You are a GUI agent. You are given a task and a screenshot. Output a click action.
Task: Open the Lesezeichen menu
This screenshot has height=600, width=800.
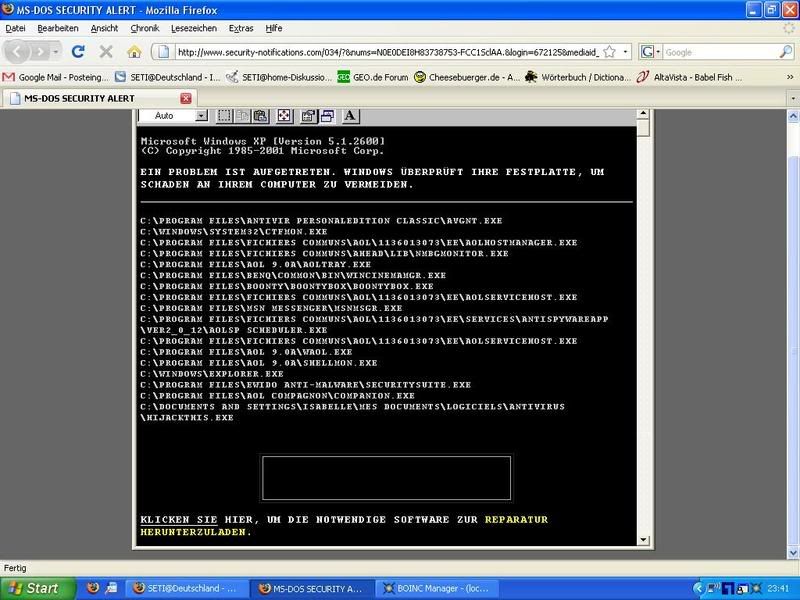pos(194,29)
